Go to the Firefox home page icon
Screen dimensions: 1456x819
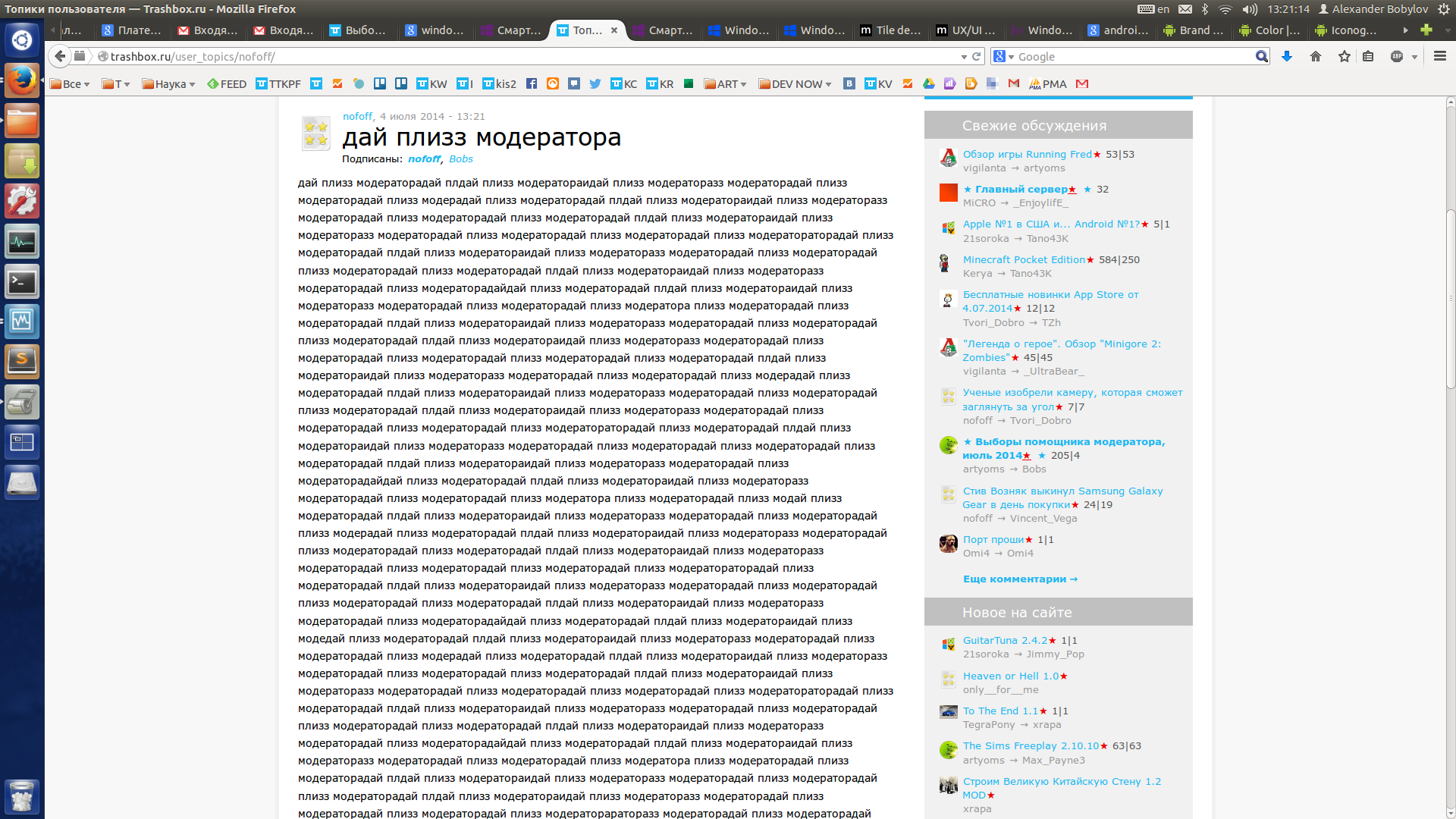coord(1316,56)
